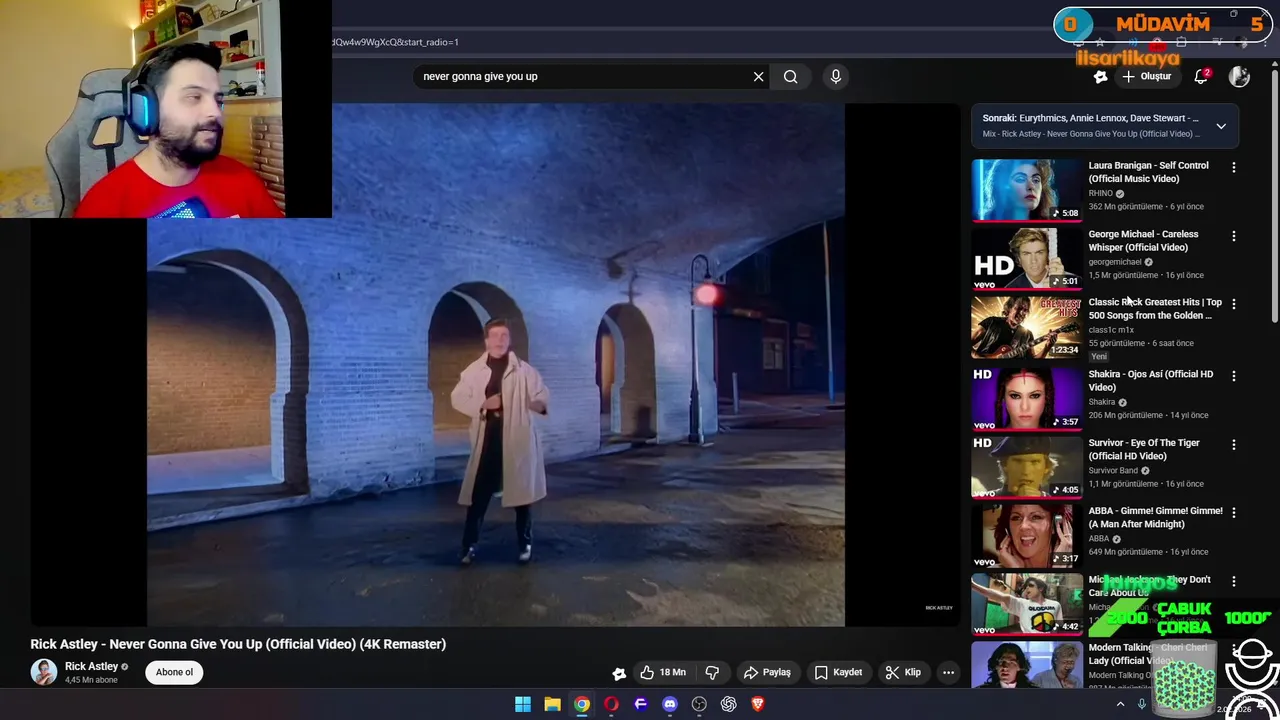Click the Chrome taskbar icon
This screenshot has height=720, width=1280.
(x=582, y=704)
